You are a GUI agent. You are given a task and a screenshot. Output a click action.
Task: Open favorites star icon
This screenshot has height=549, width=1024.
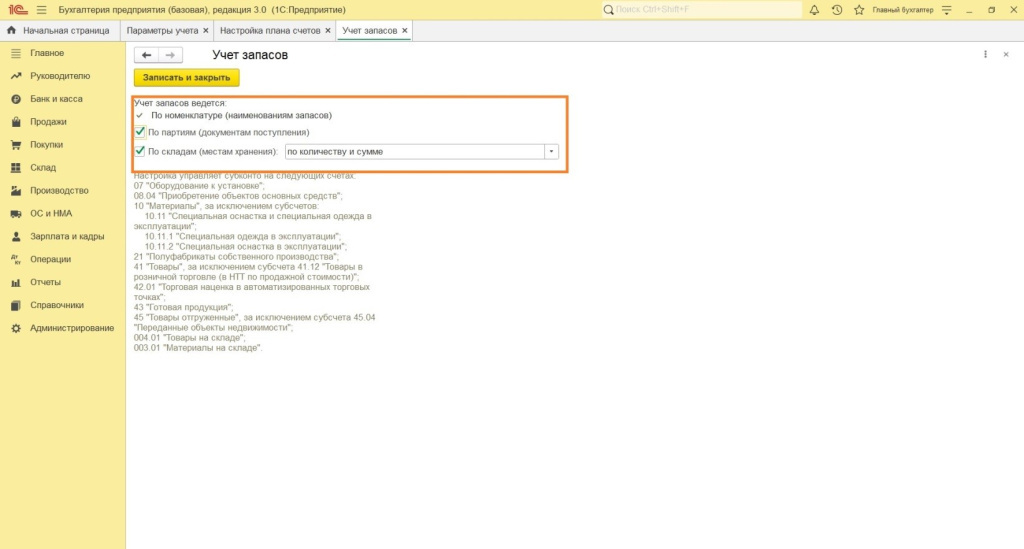pos(859,10)
